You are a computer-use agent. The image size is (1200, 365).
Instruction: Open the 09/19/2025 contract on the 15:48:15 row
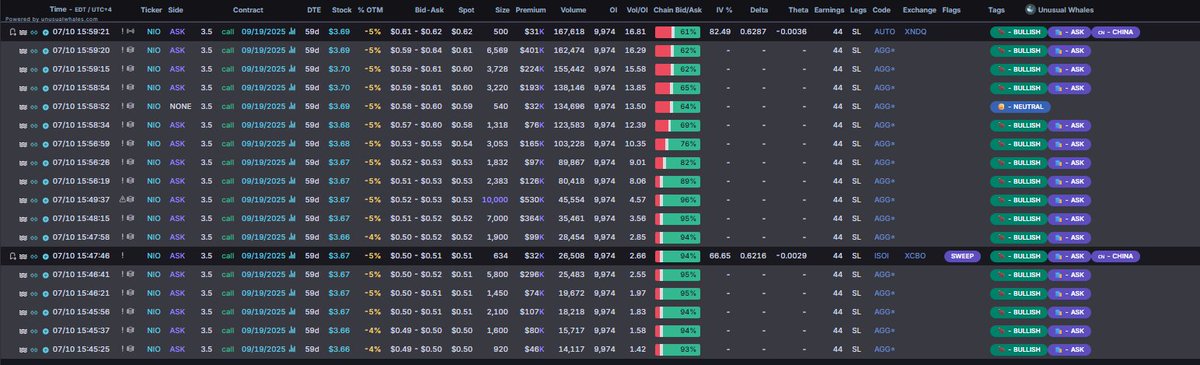pos(263,219)
